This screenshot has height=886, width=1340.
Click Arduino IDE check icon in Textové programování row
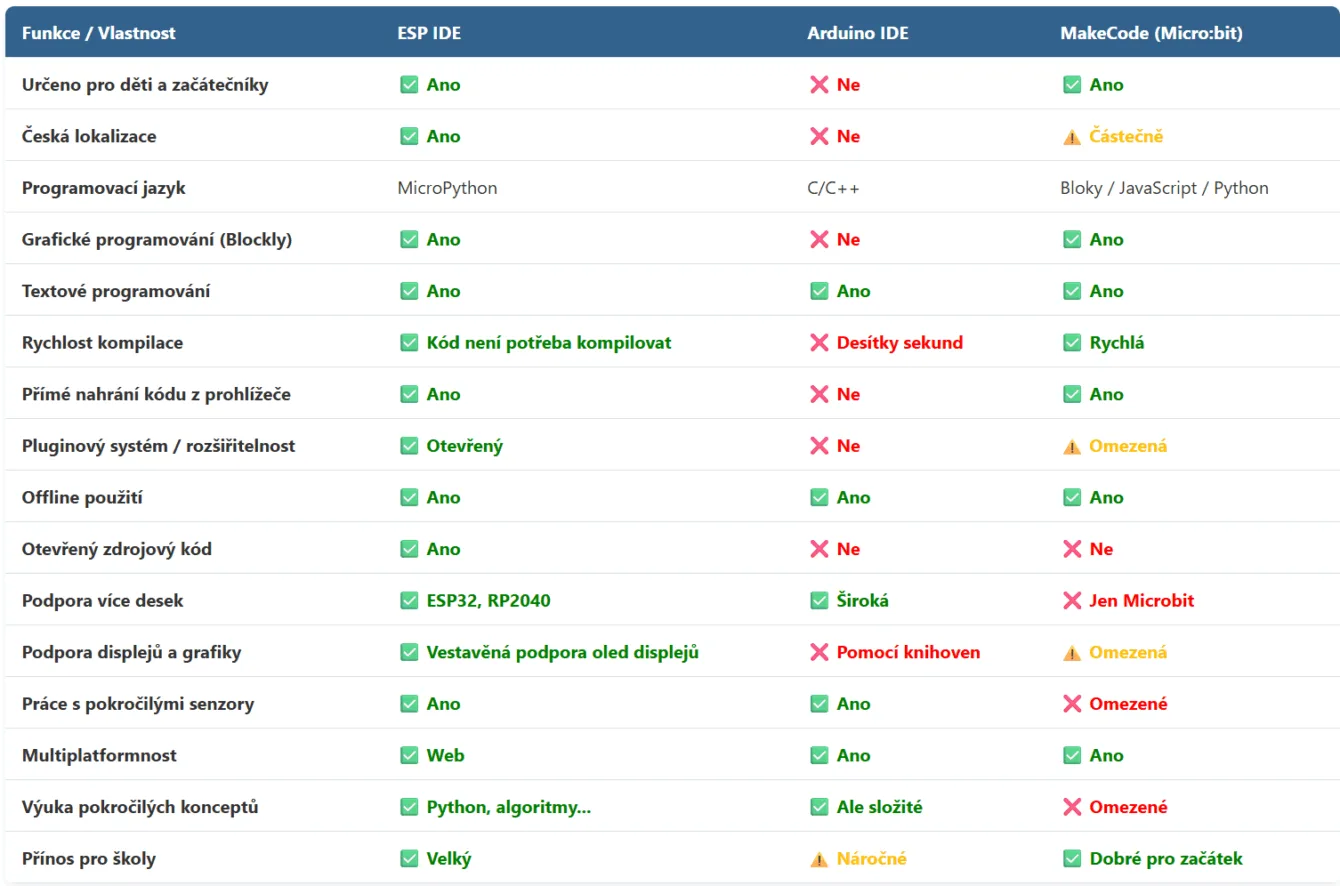click(819, 291)
